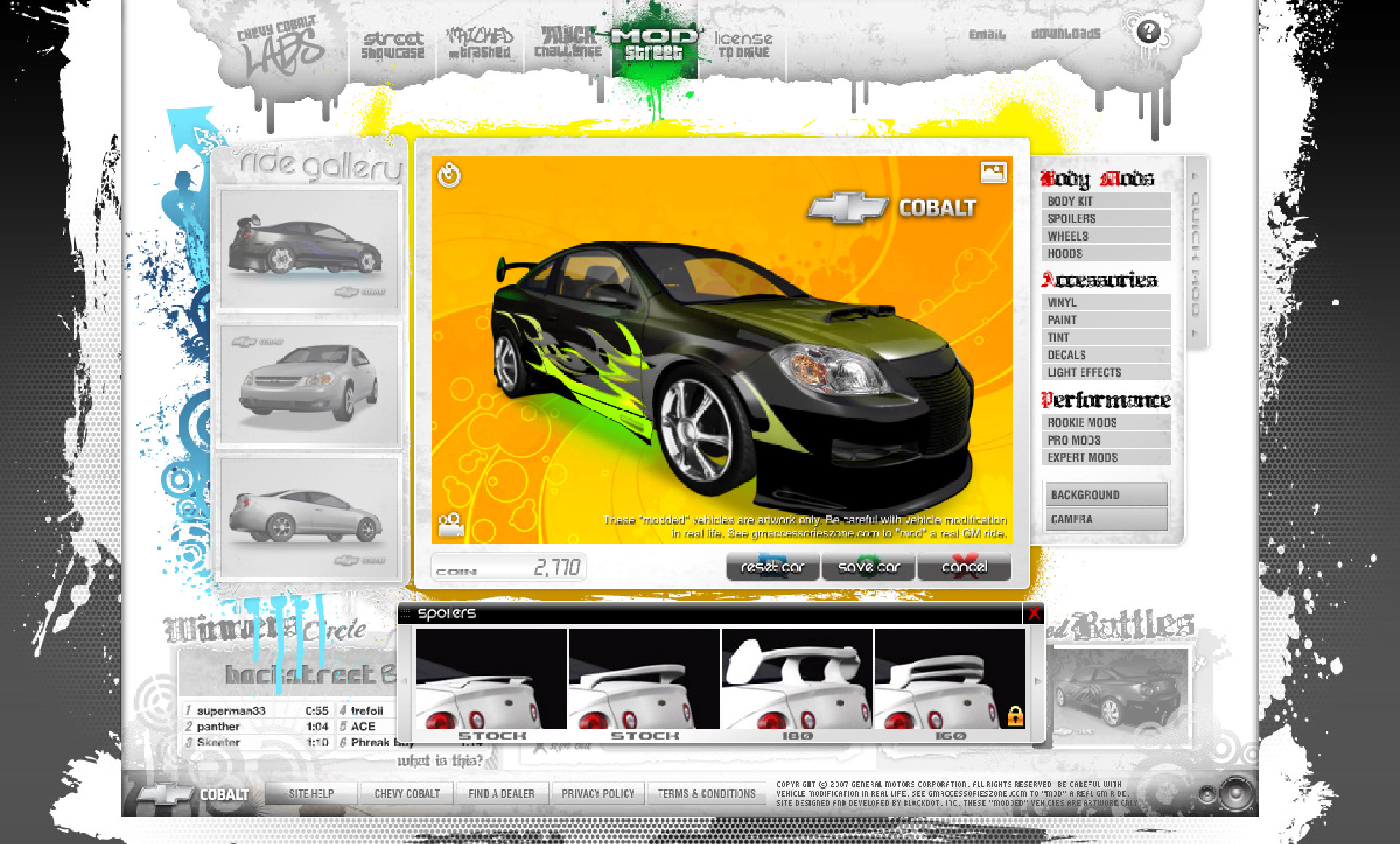Select the Mod Street tab
Image resolution: width=1400 pixels, height=844 pixels.
point(655,44)
